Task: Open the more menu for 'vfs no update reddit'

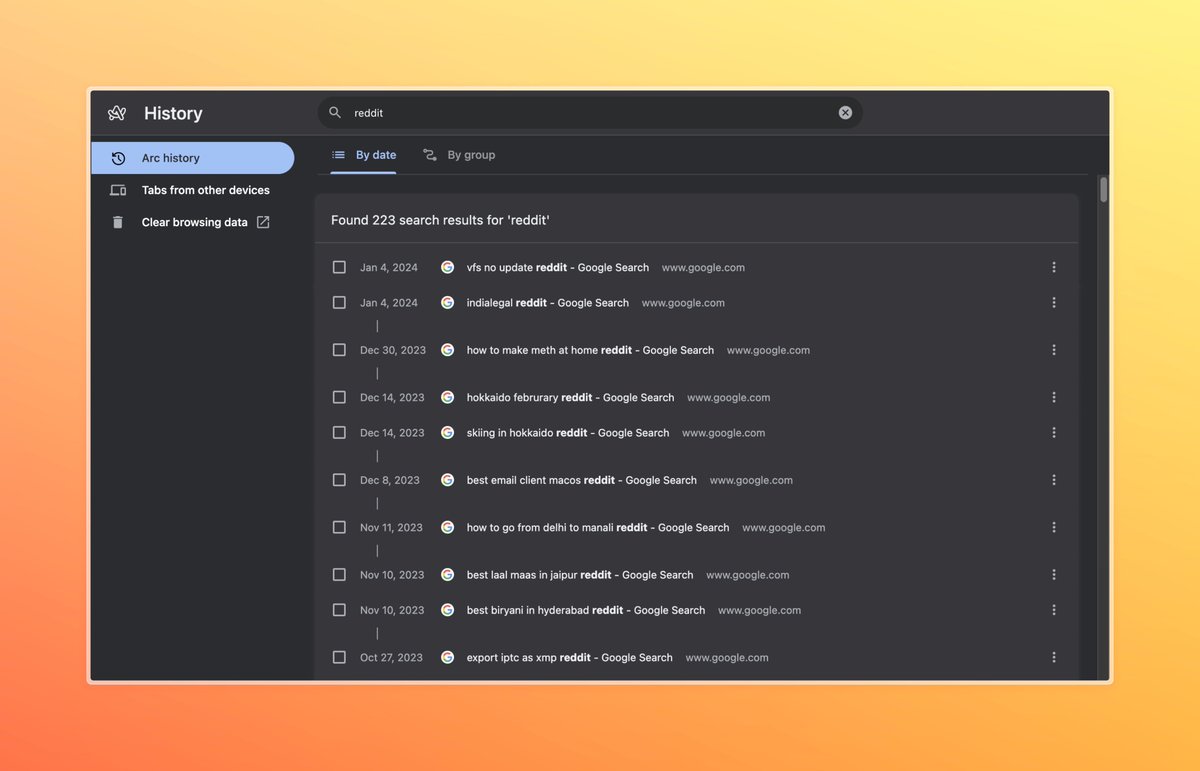Action: pyautogui.click(x=1054, y=267)
